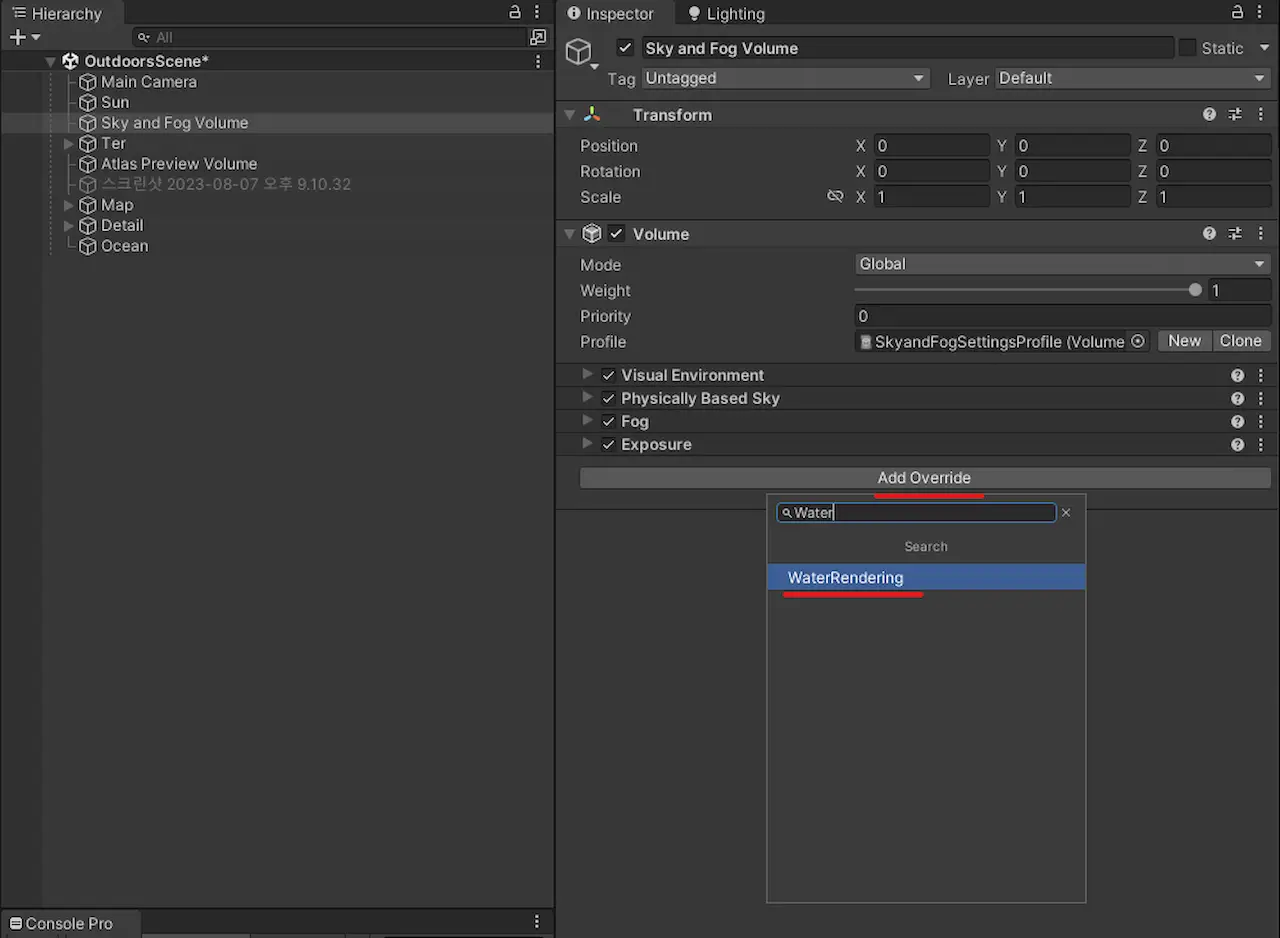Open the Inspector three-dot options menu
This screenshot has height=938, width=1280.
1262,12
